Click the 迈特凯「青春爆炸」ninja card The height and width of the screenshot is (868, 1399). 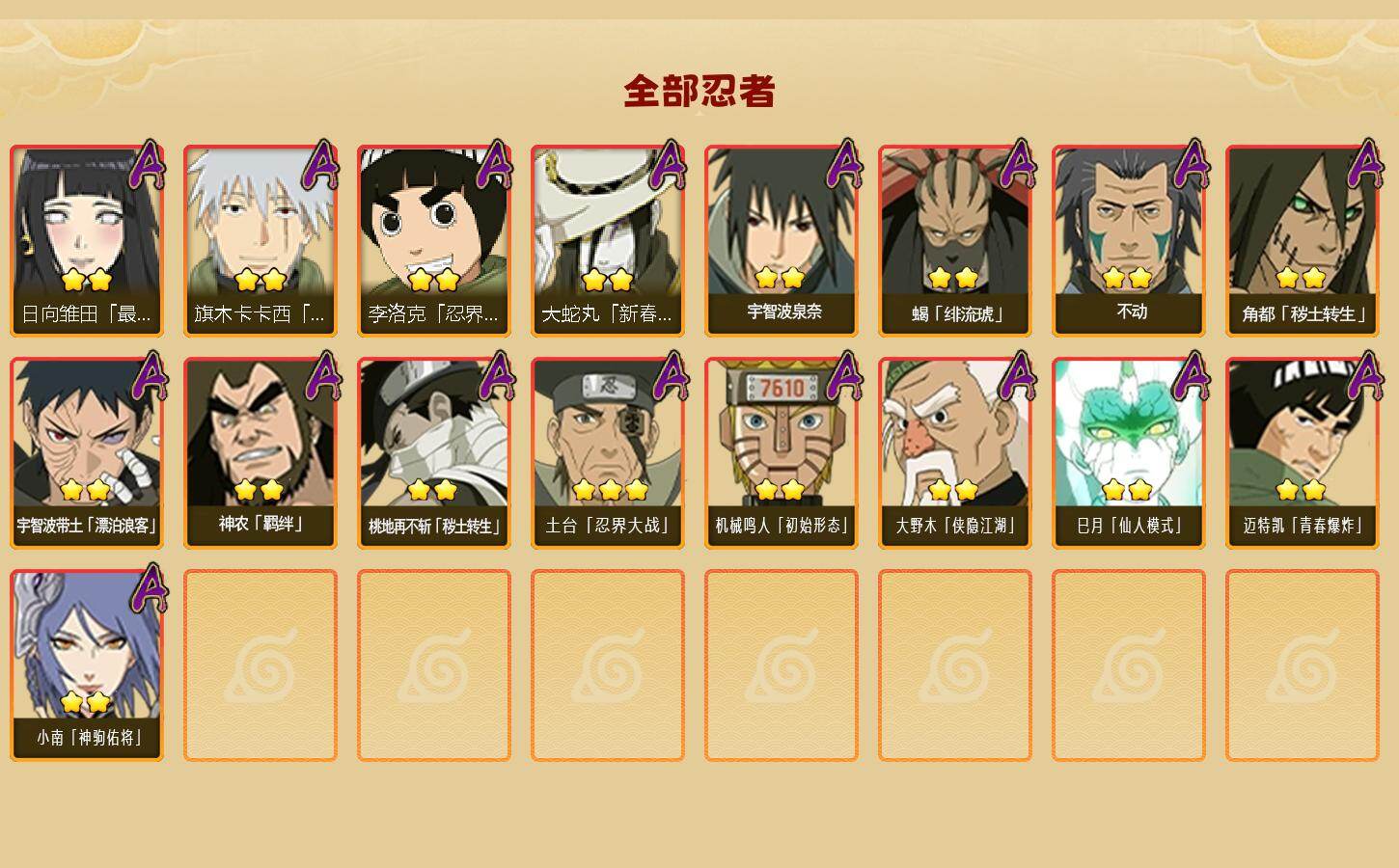coord(1303,452)
